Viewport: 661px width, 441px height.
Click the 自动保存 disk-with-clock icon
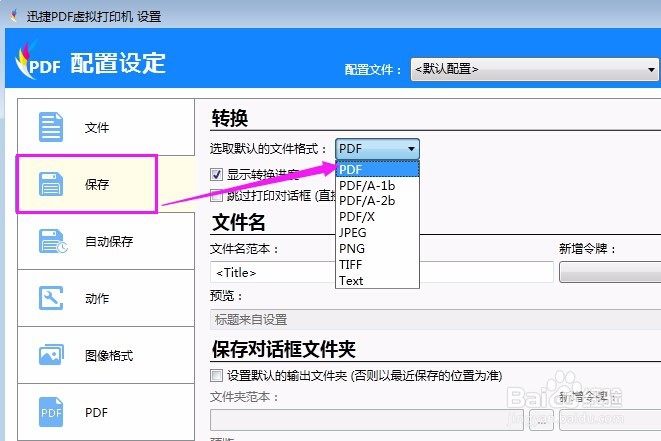(53, 241)
